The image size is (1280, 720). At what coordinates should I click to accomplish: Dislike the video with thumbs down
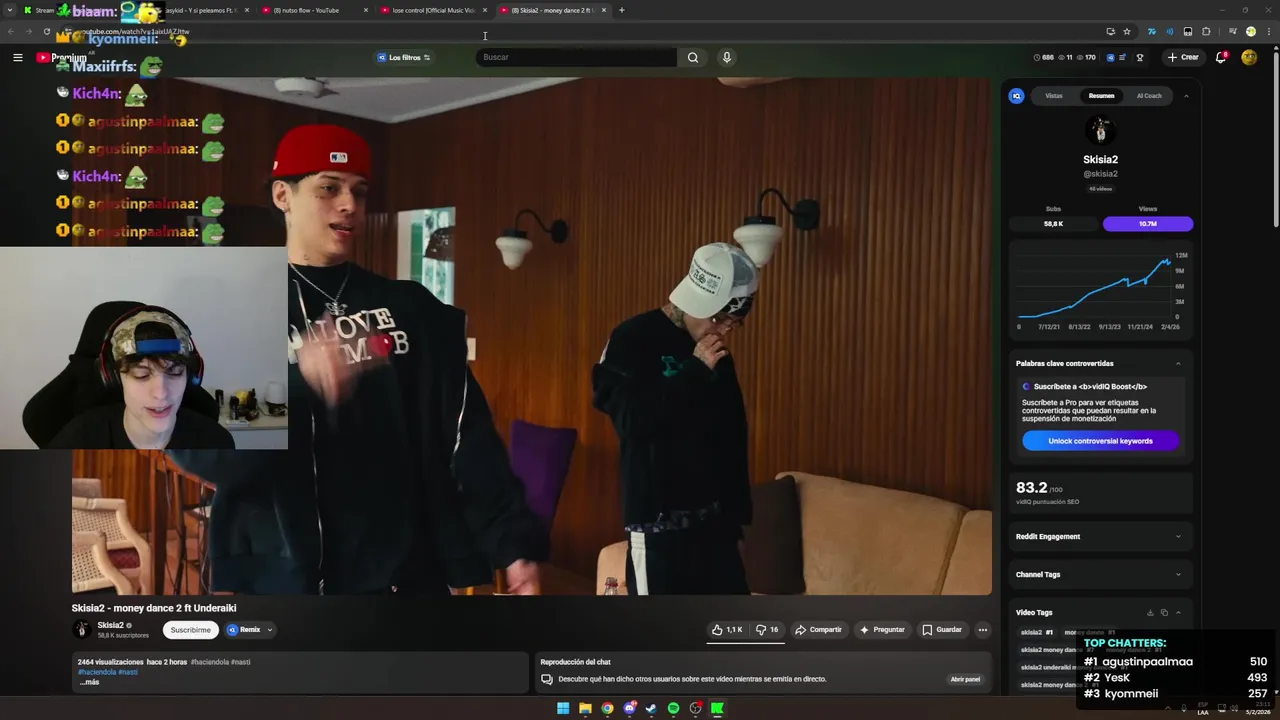tap(767, 630)
